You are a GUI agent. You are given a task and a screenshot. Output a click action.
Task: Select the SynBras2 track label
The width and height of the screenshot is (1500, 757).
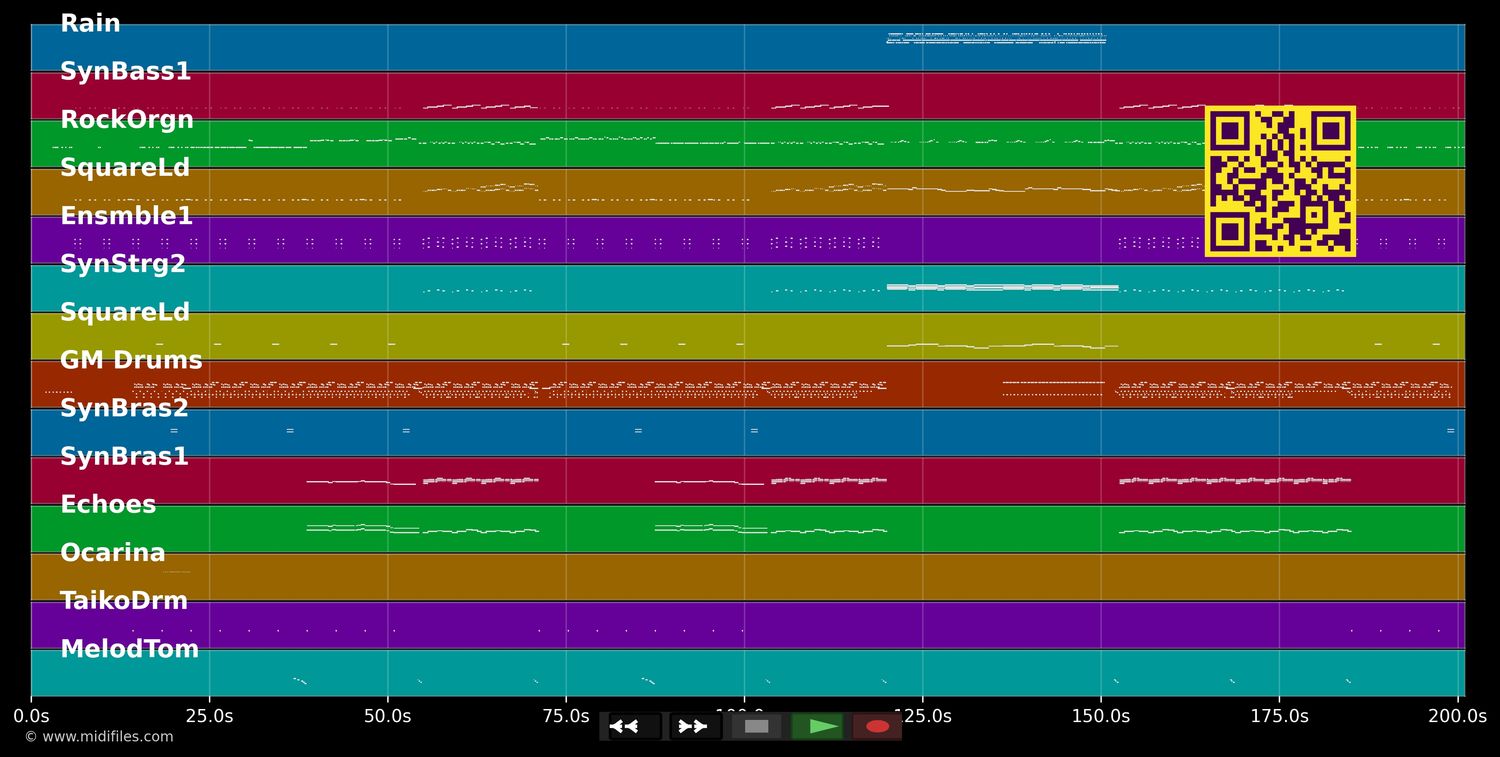(x=124, y=409)
